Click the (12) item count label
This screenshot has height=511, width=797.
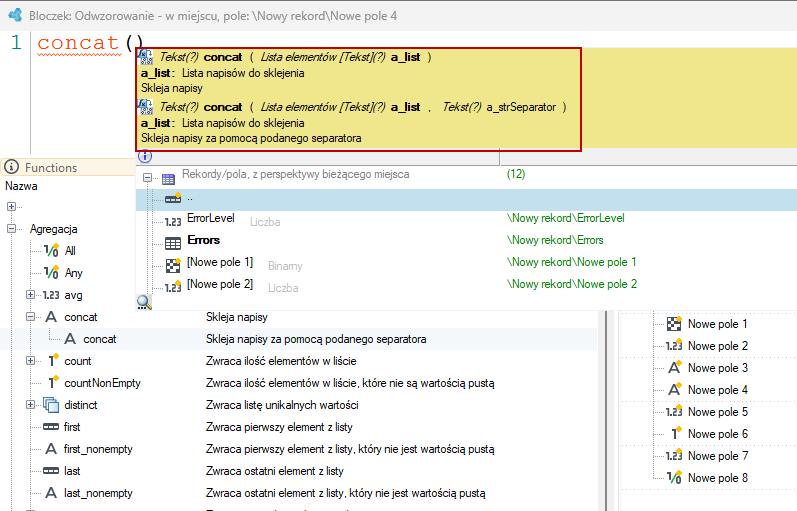515,174
